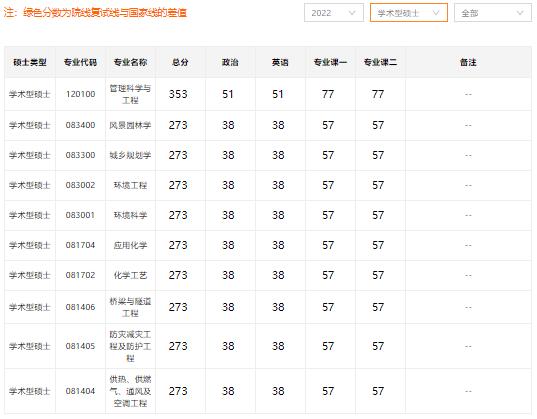Click the 环境工程 major name
Screen dimensions: 537x419
(x=130, y=185)
